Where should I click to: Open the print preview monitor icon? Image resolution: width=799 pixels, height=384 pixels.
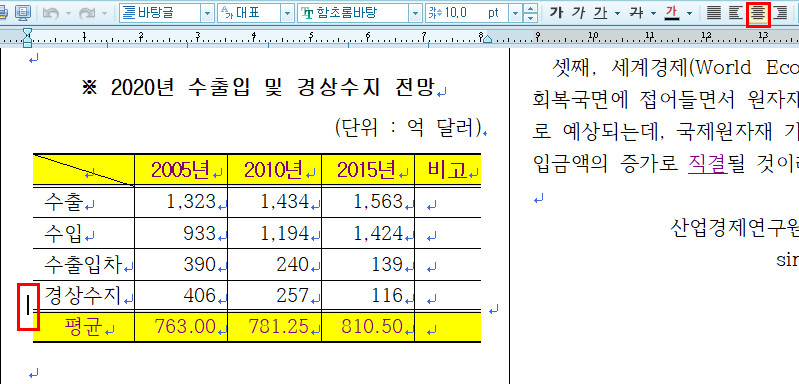click(22, 13)
